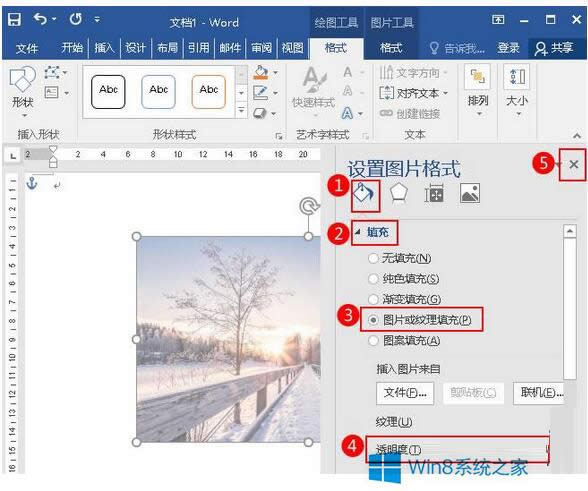
Task: Select the 无填充(N) radio button
Action: click(x=373, y=258)
